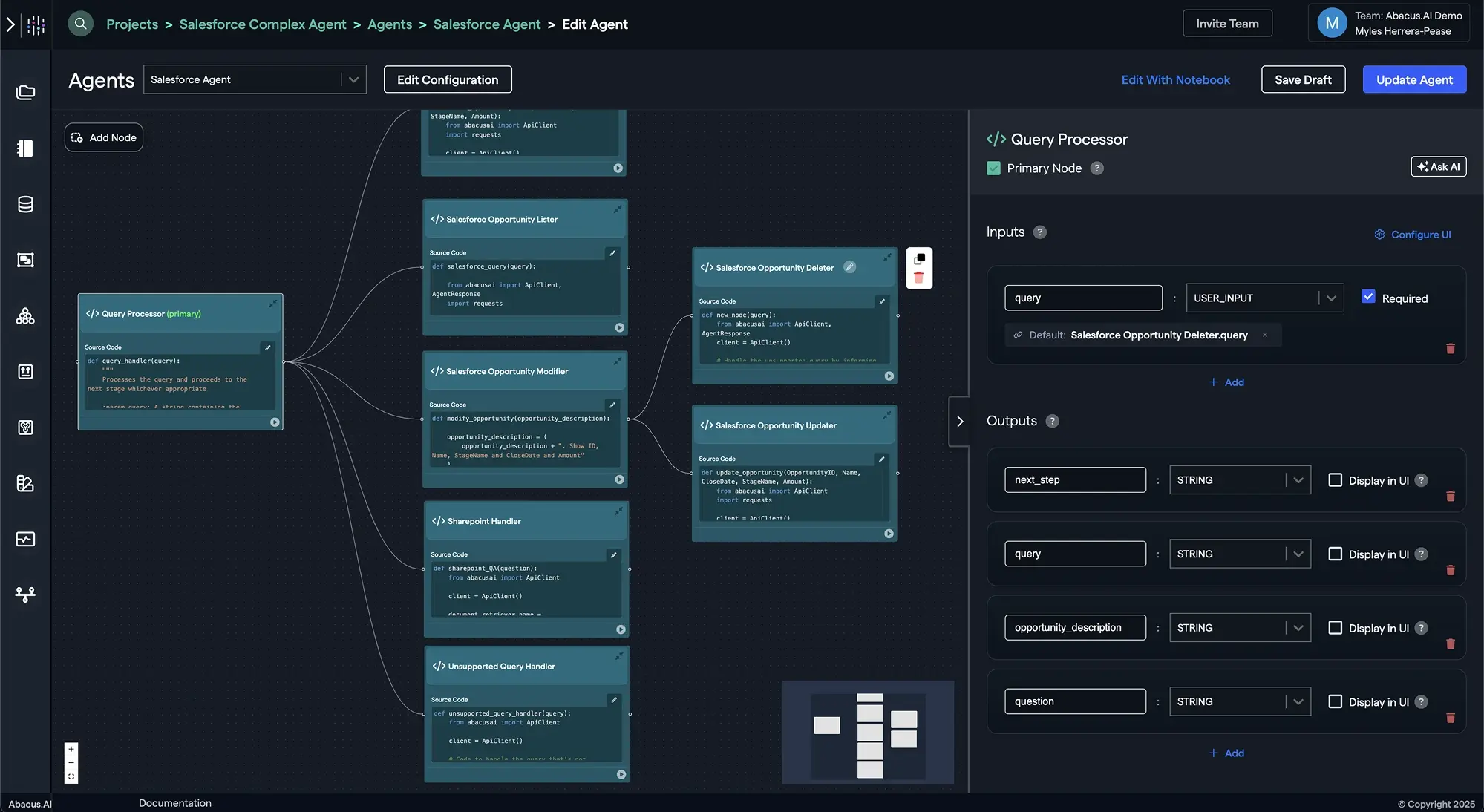1484x812 pixels.
Task: Fit canvas to view icon
Action: coord(71,776)
